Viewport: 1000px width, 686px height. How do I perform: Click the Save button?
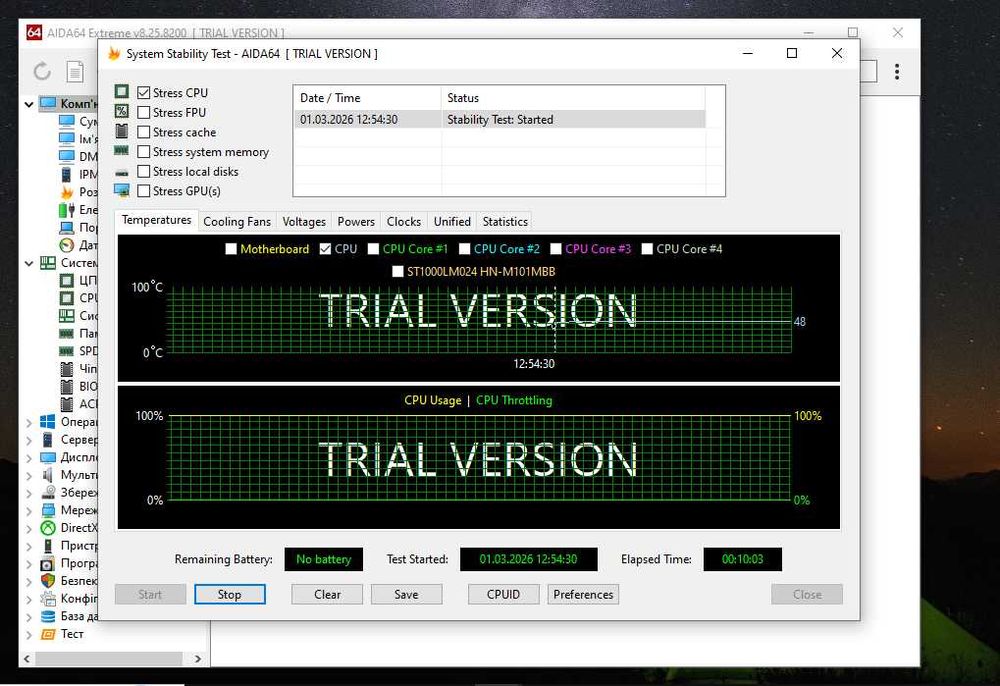(x=406, y=595)
